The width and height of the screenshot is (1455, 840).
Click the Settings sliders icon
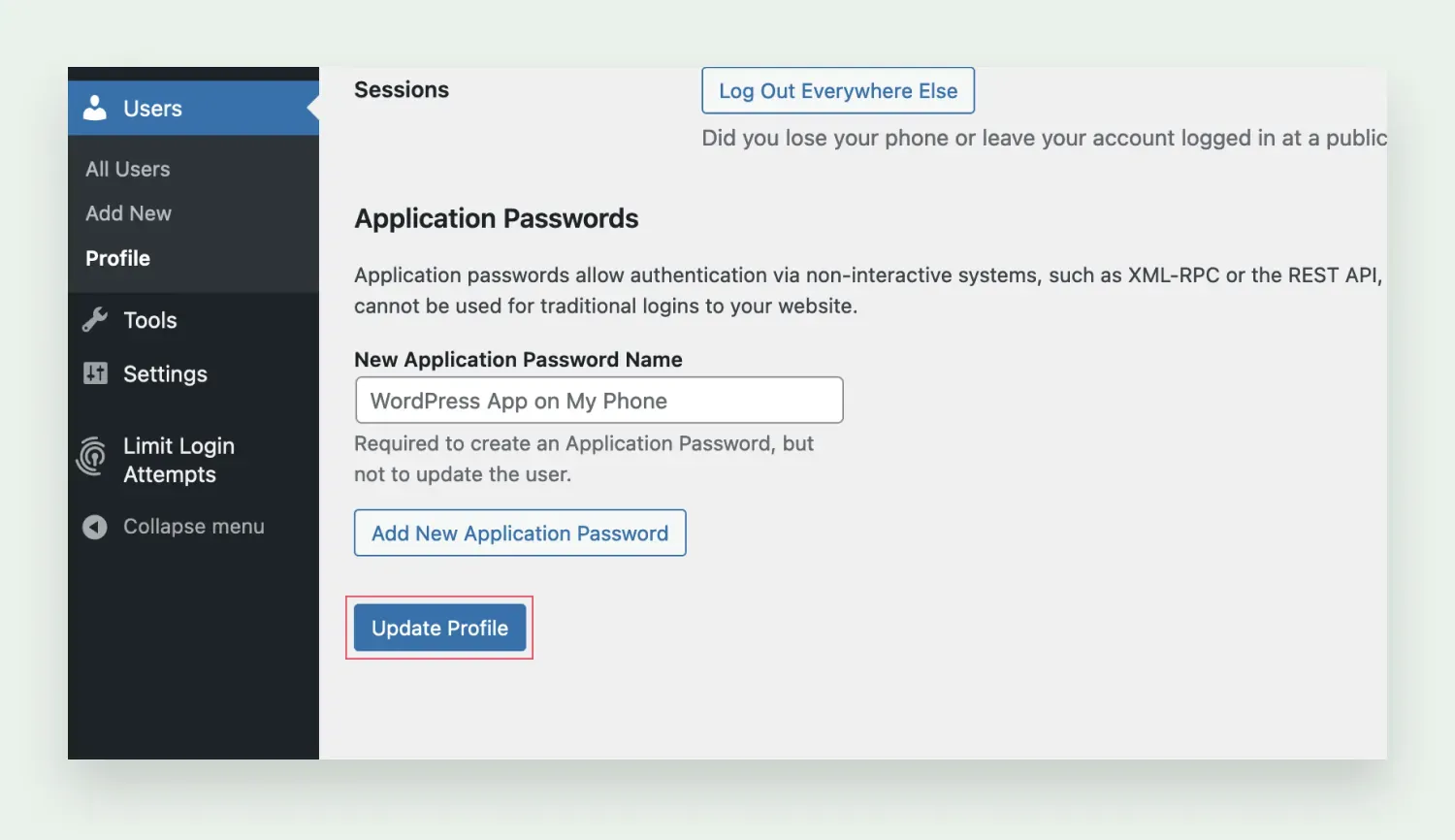(x=95, y=373)
